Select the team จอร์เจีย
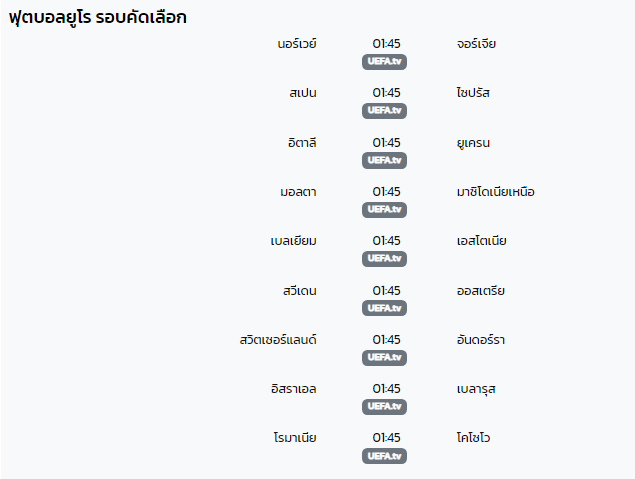The width and height of the screenshot is (635, 479). (476, 44)
